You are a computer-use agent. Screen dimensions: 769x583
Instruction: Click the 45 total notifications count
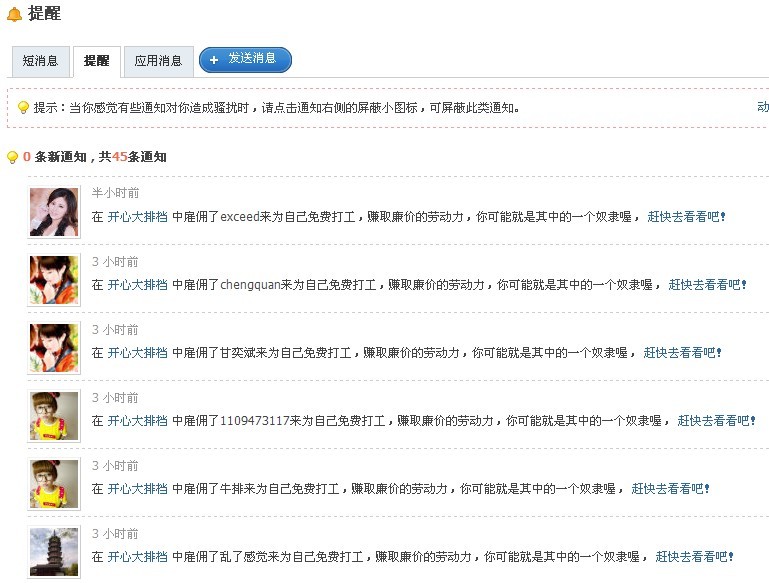pyautogui.click(x=120, y=157)
